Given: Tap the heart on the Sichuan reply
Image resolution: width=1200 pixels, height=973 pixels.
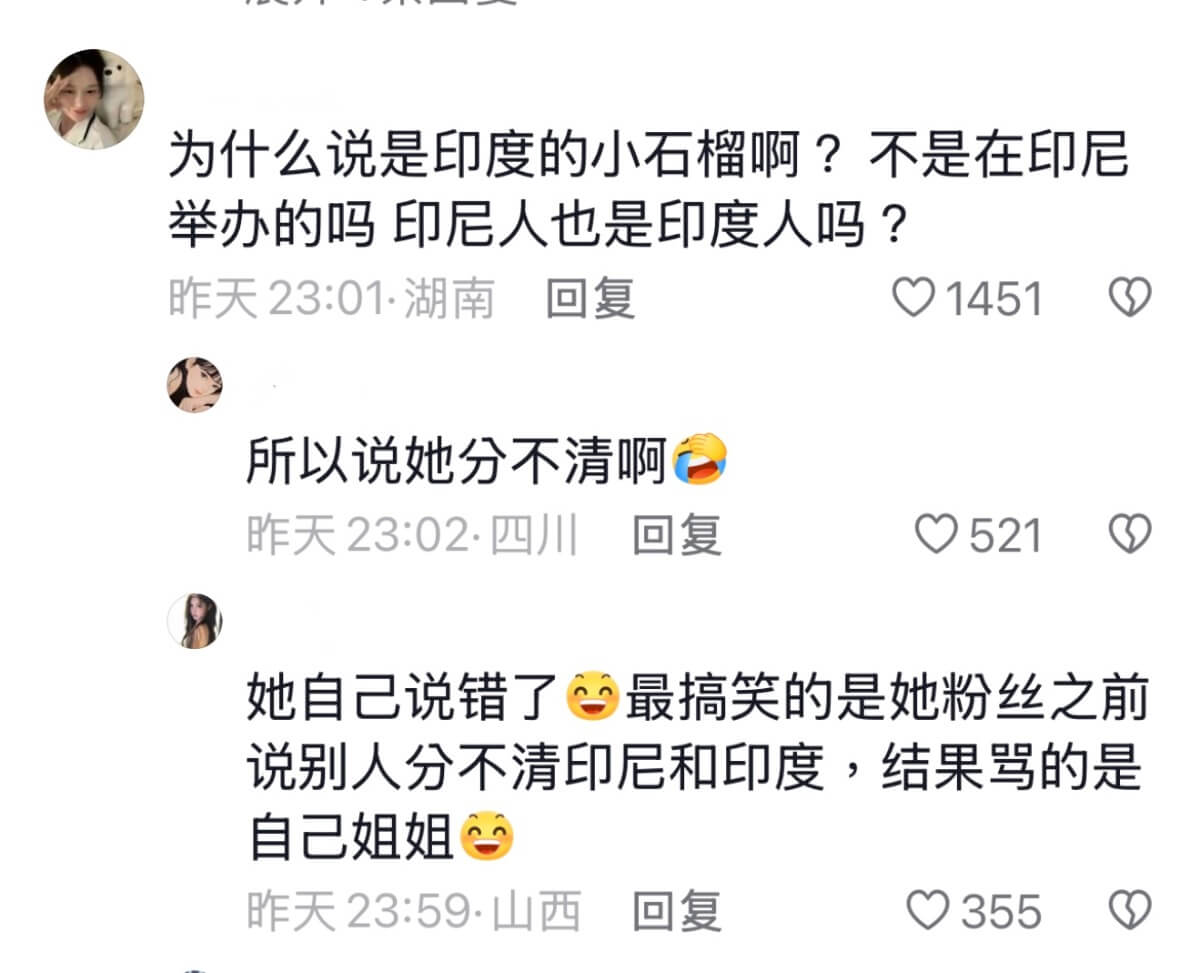Looking at the screenshot, I should click(x=937, y=535).
